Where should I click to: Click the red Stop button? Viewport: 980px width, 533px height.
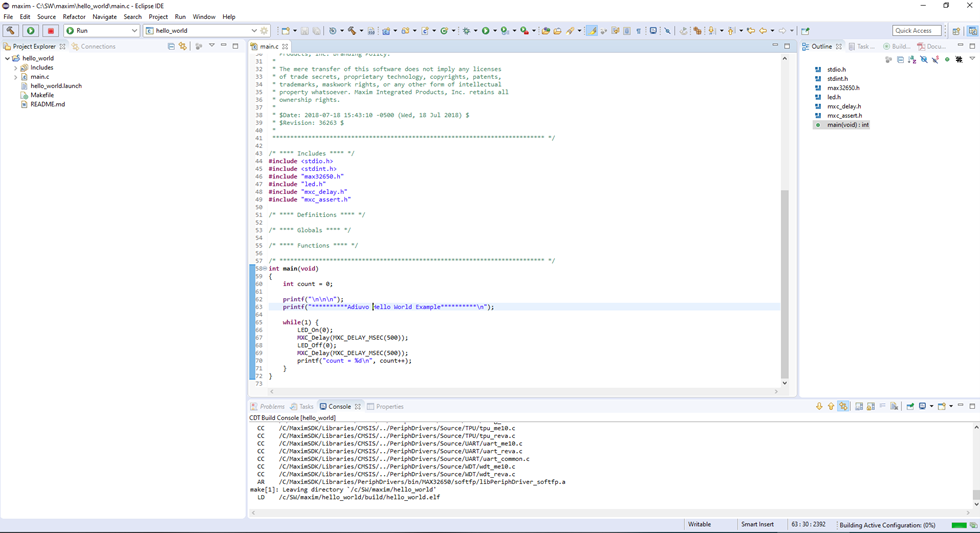pos(50,31)
